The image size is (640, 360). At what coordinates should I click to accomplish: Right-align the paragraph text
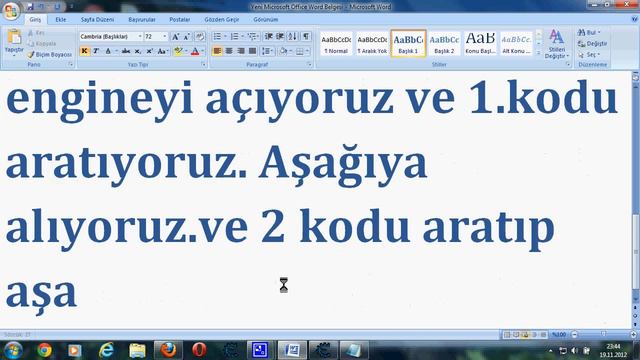241,51
